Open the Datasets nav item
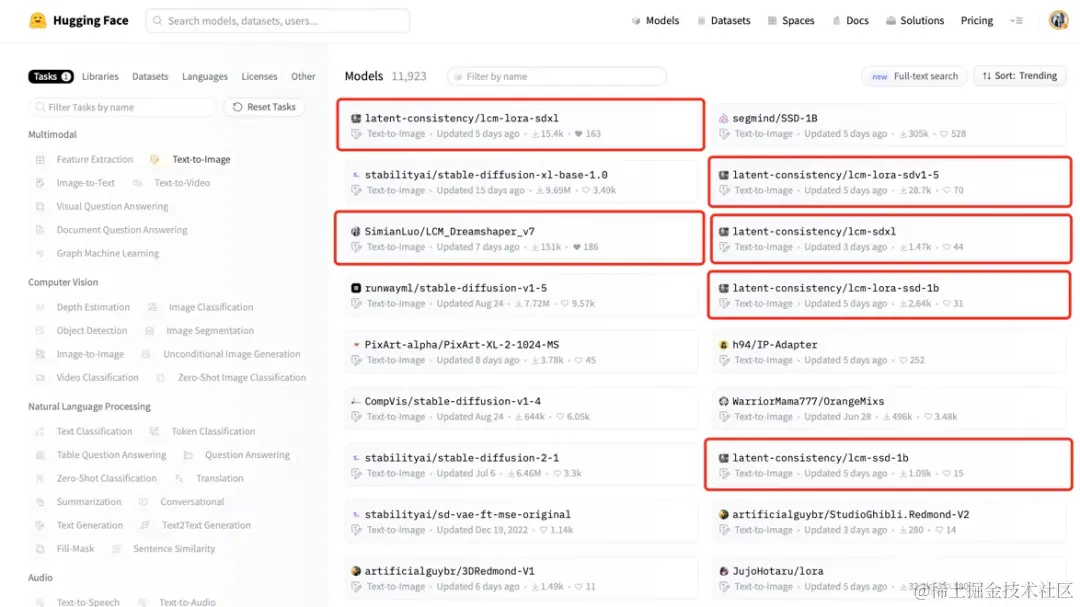 tap(723, 21)
